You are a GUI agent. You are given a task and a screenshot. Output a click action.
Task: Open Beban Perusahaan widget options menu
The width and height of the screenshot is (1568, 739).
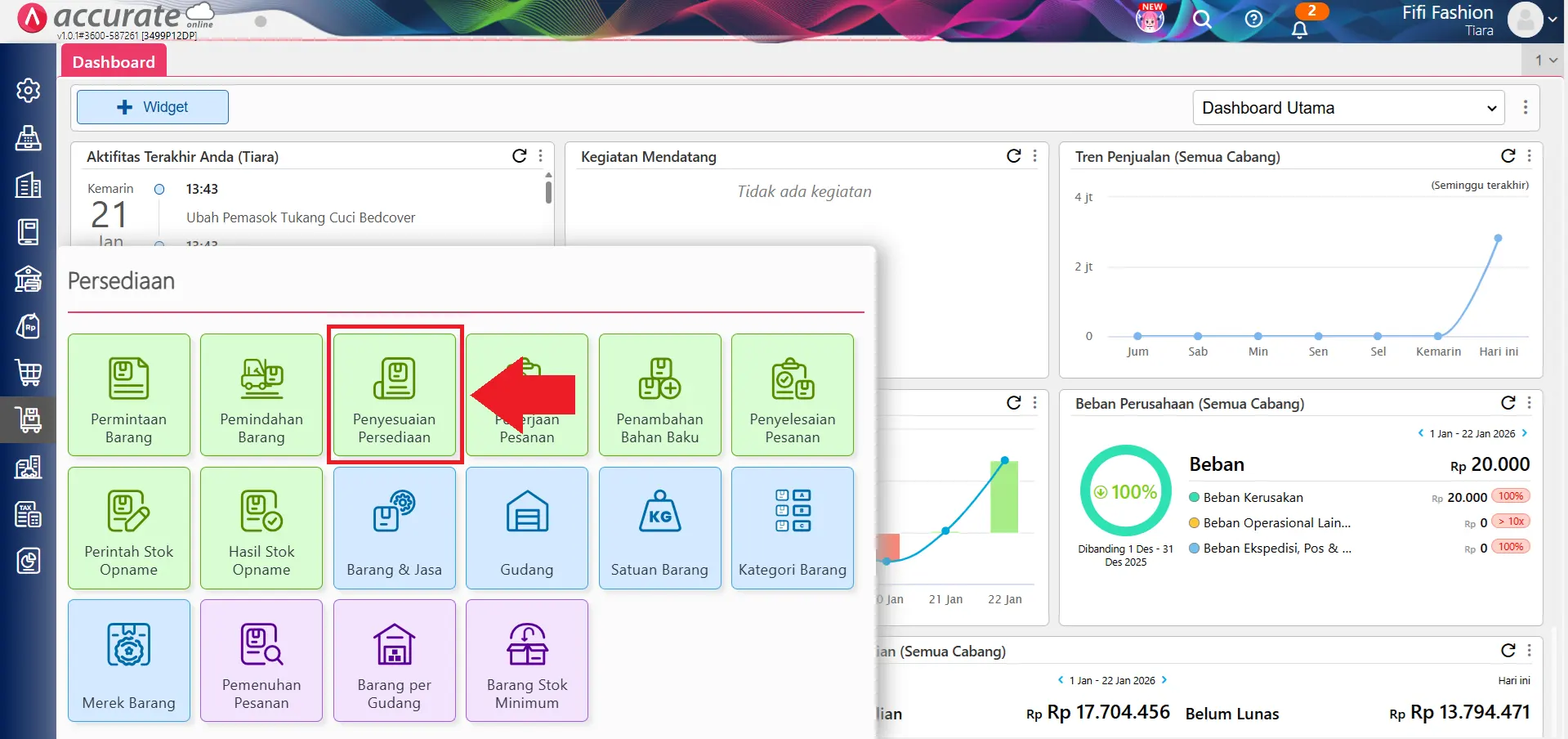(1529, 403)
